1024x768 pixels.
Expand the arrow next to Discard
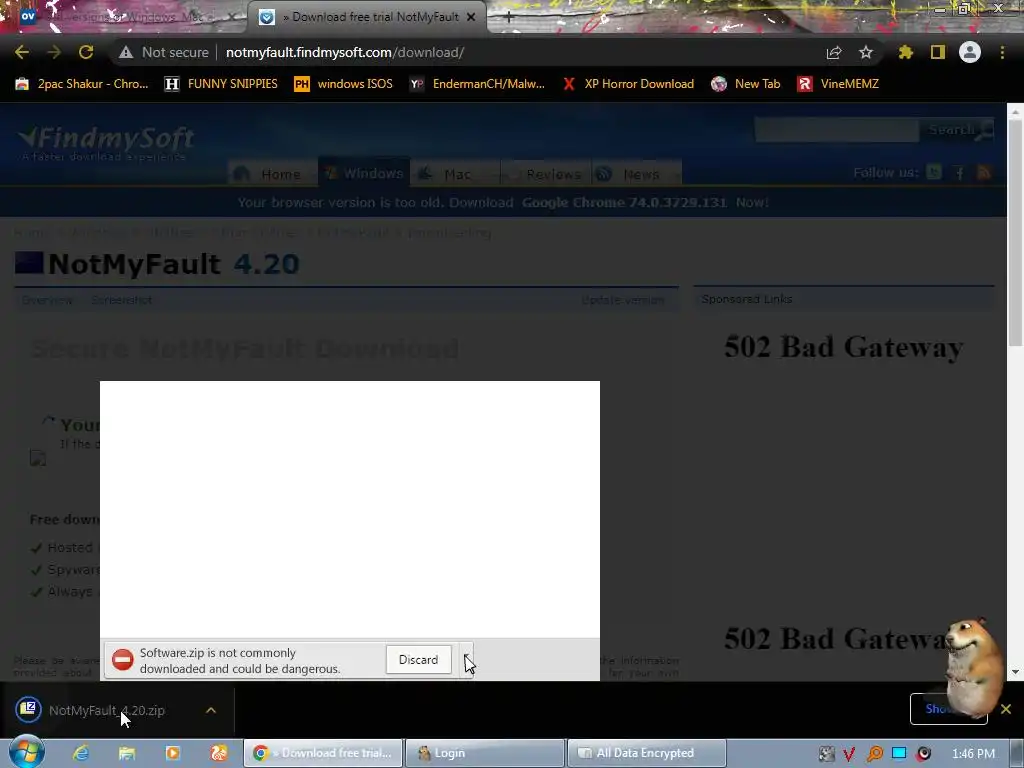(x=466, y=660)
